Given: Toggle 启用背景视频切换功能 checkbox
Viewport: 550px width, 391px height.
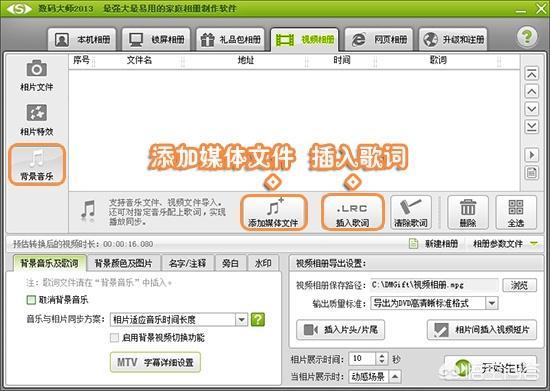Looking at the screenshot, I should pos(115,338).
